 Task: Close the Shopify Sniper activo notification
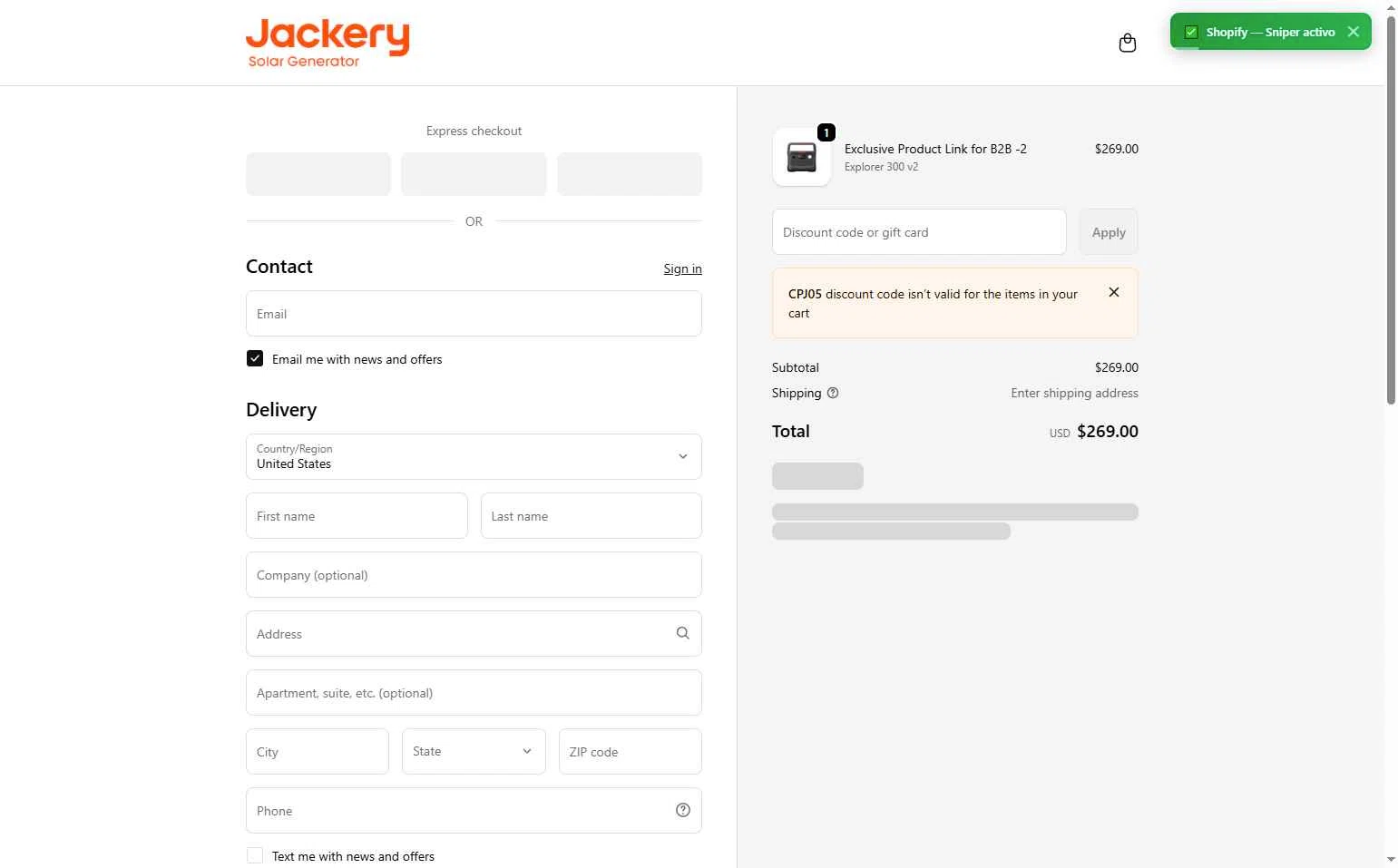(x=1354, y=32)
